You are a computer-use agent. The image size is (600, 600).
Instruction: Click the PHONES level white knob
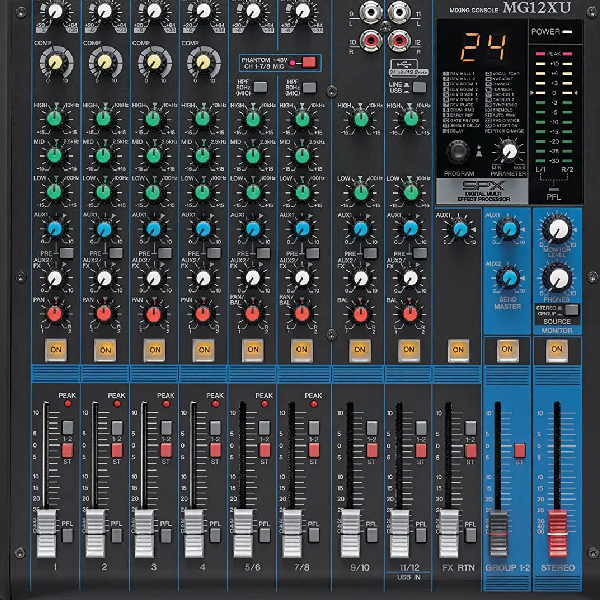(558, 279)
